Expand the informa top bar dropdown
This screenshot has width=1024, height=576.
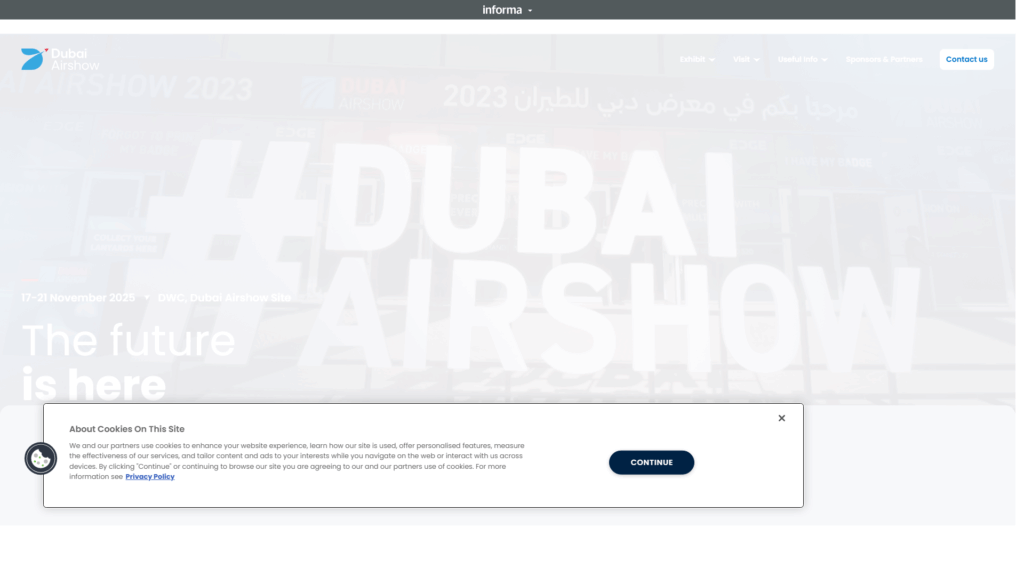click(x=507, y=10)
